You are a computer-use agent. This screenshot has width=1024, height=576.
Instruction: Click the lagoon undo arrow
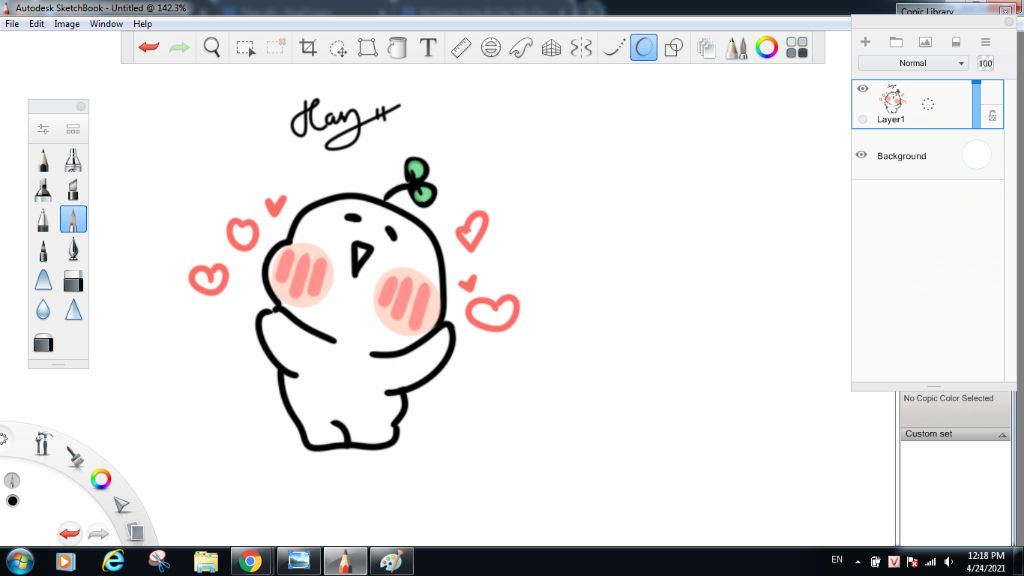coord(69,533)
